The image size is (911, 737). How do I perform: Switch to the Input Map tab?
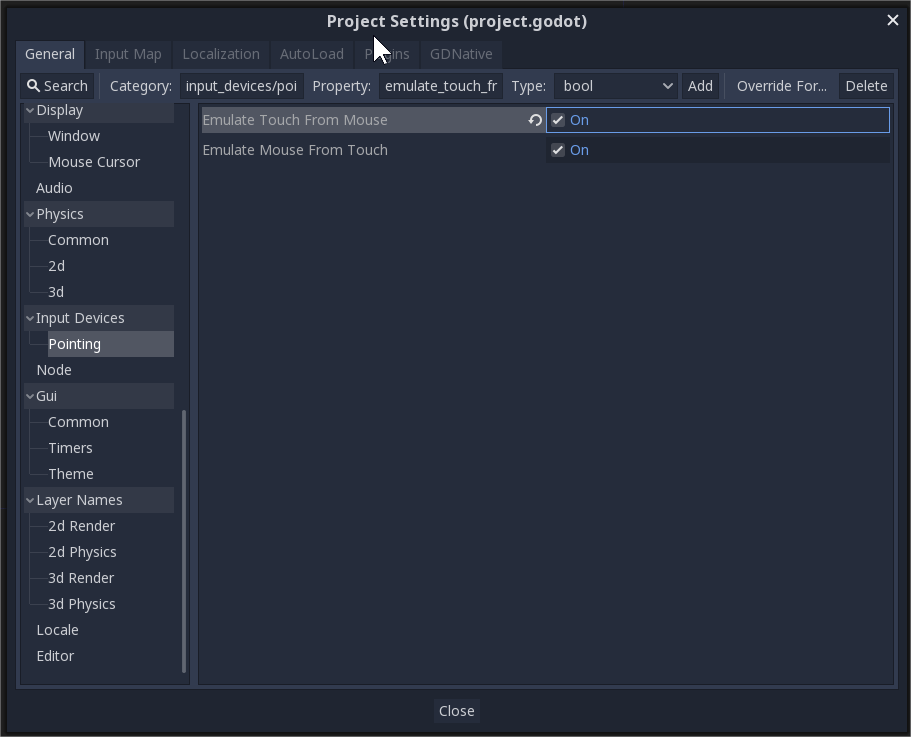(128, 54)
